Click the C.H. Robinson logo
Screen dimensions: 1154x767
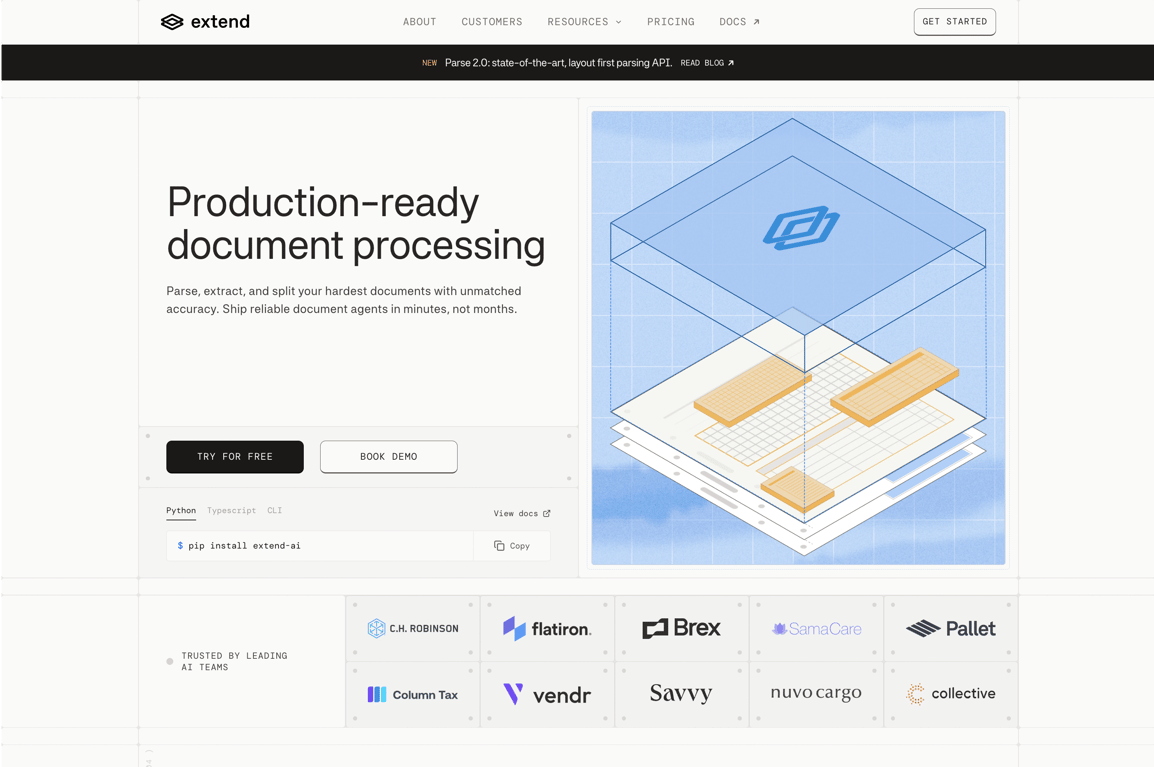(413, 629)
